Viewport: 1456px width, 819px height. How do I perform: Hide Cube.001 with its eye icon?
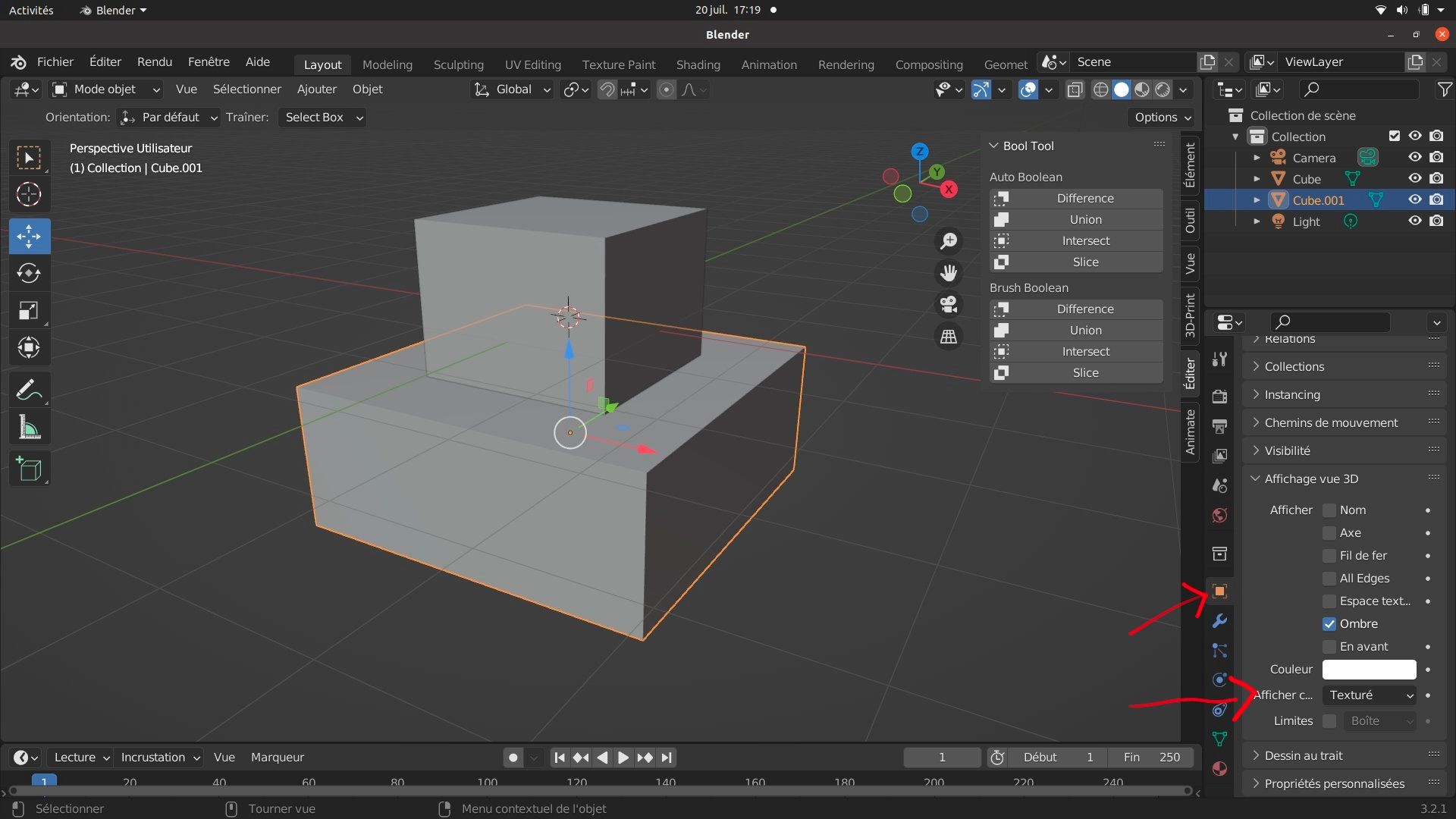pos(1415,200)
